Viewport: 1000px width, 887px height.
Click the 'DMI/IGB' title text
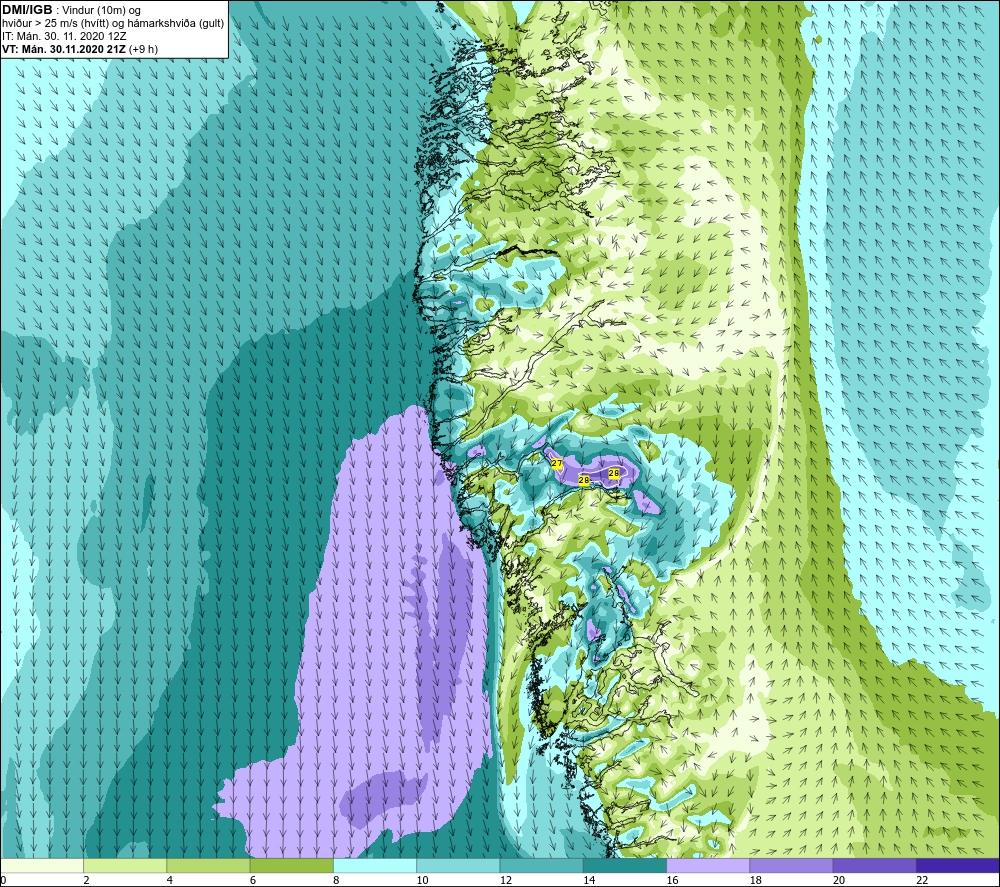27,10
